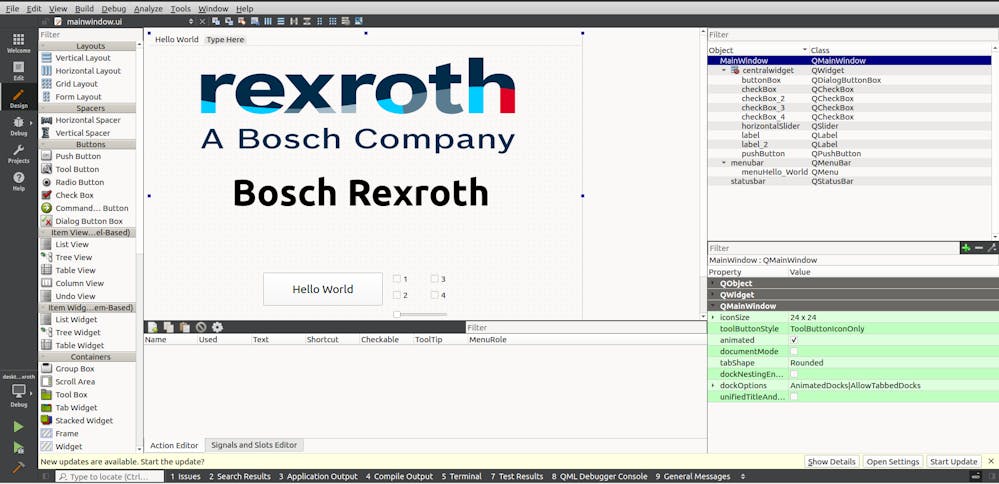Click Lay Out Horizontally toolbar icon
999x484 pixels.
click(x=268, y=21)
